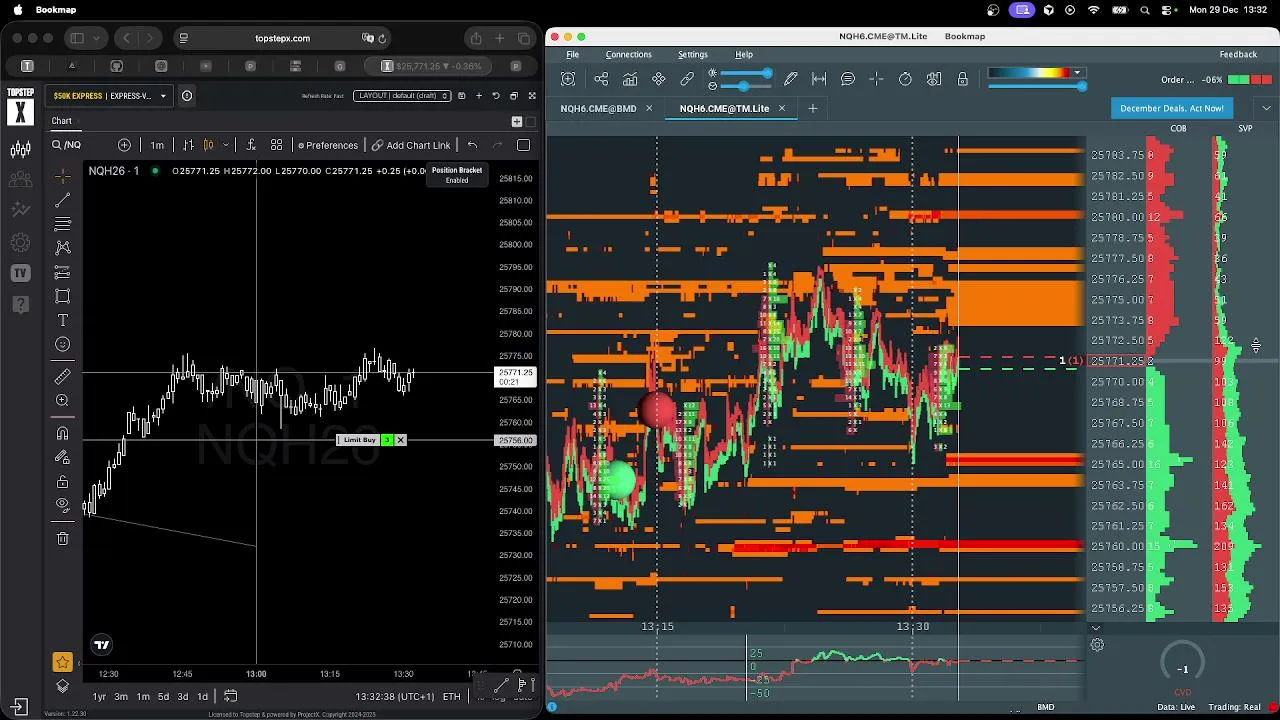Switch to the NQH6.CME@BMD tab

point(598,108)
